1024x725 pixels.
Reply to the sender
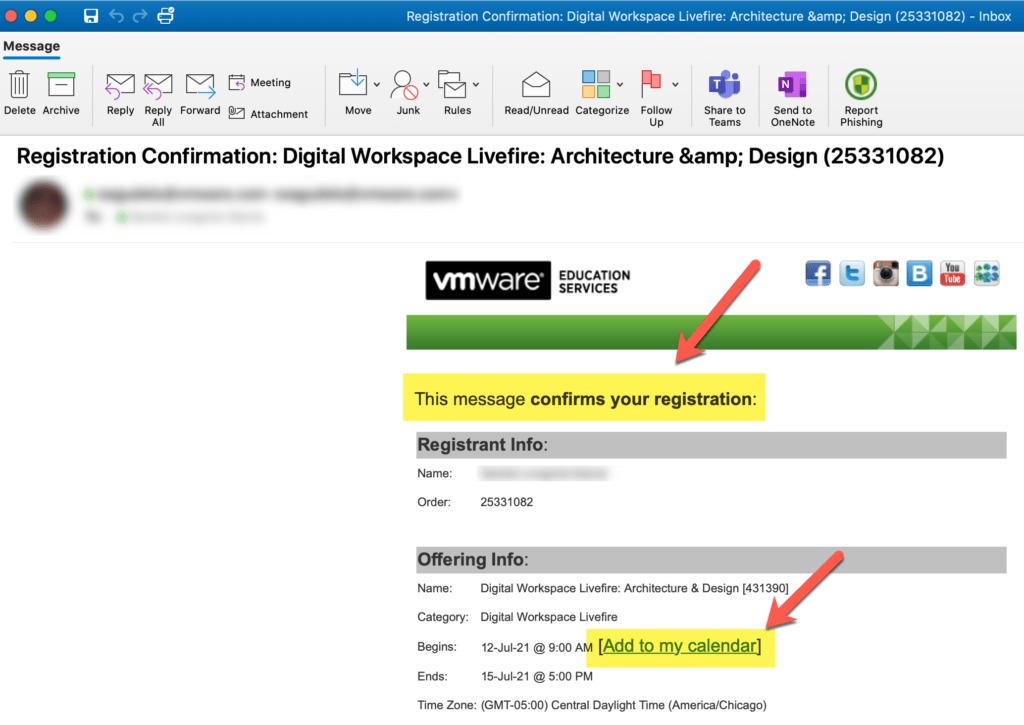[120, 94]
